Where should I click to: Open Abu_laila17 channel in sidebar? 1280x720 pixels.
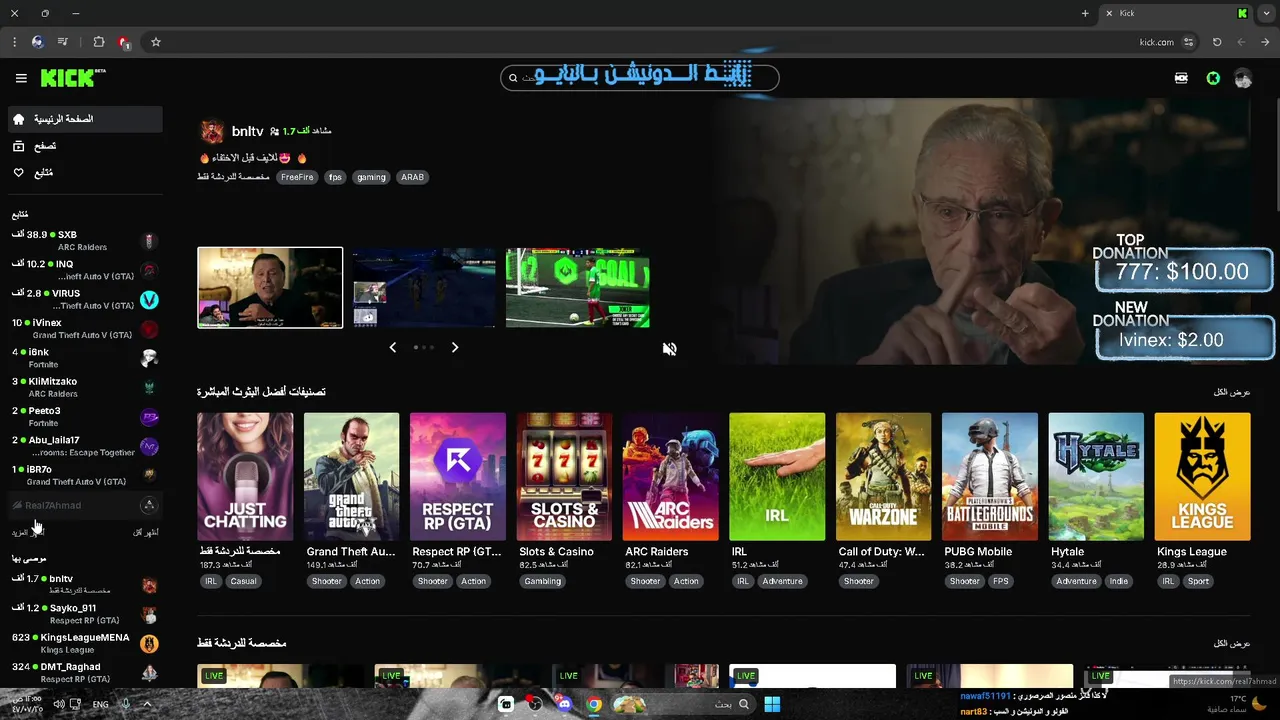click(x=85, y=446)
